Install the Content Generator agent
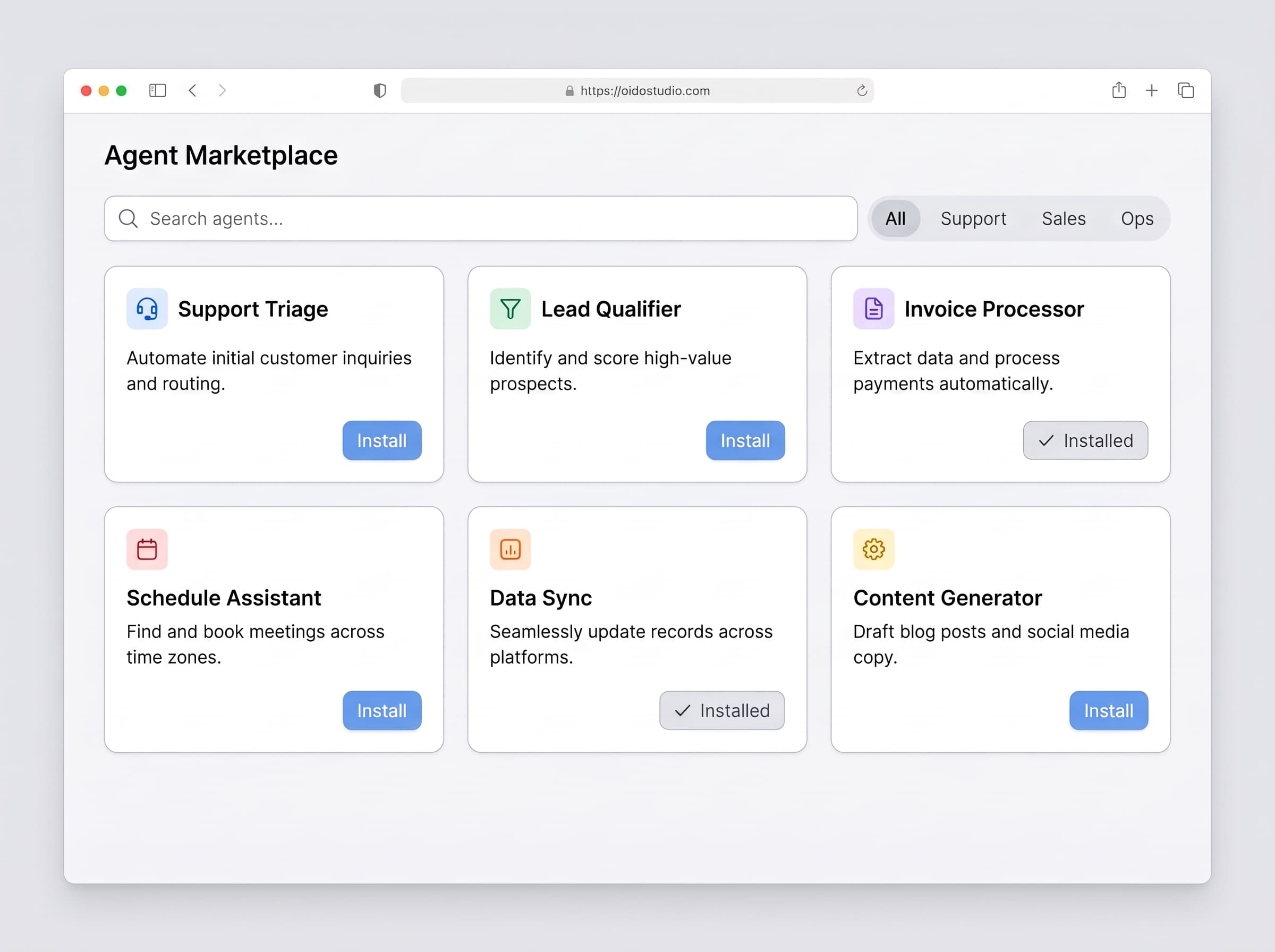This screenshot has height=952, width=1275. pyautogui.click(x=1109, y=710)
